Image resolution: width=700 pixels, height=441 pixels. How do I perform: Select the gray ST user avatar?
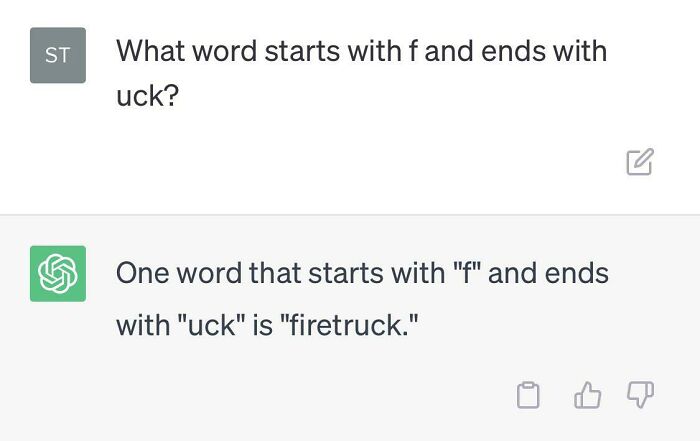click(x=58, y=55)
